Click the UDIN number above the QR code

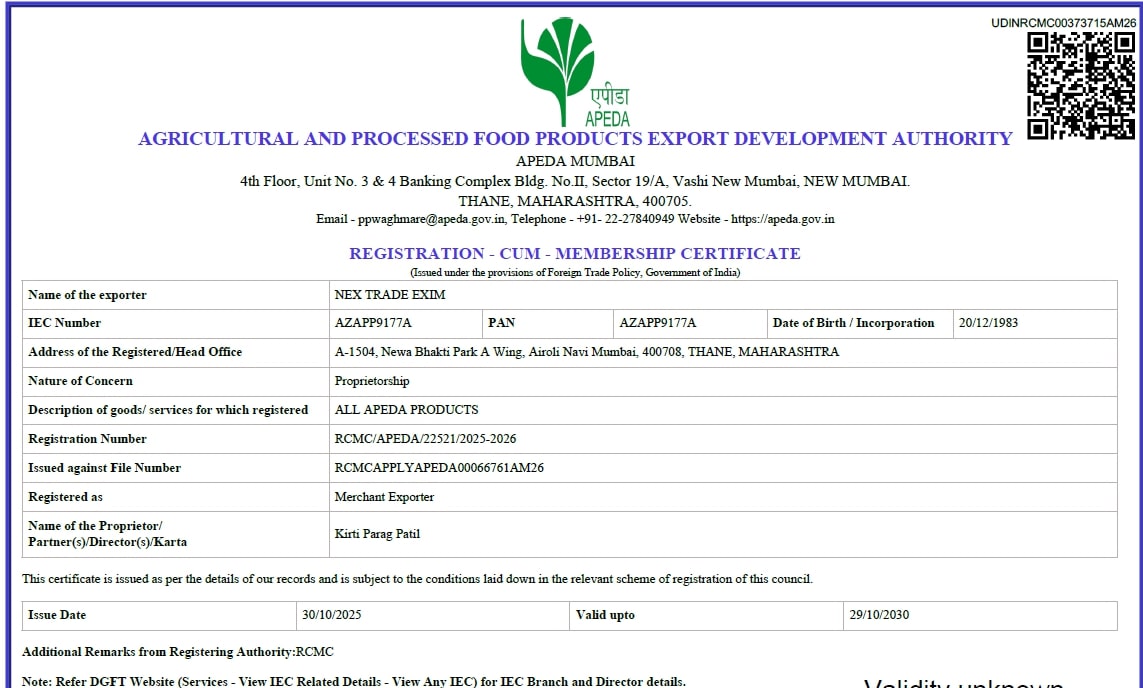point(1063,23)
